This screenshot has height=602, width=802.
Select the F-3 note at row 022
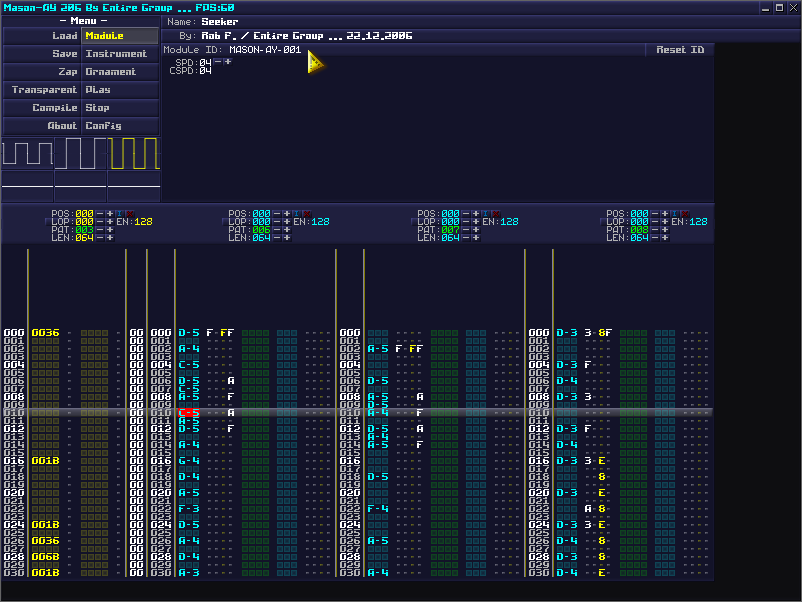pyautogui.click(x=189, y=509)
